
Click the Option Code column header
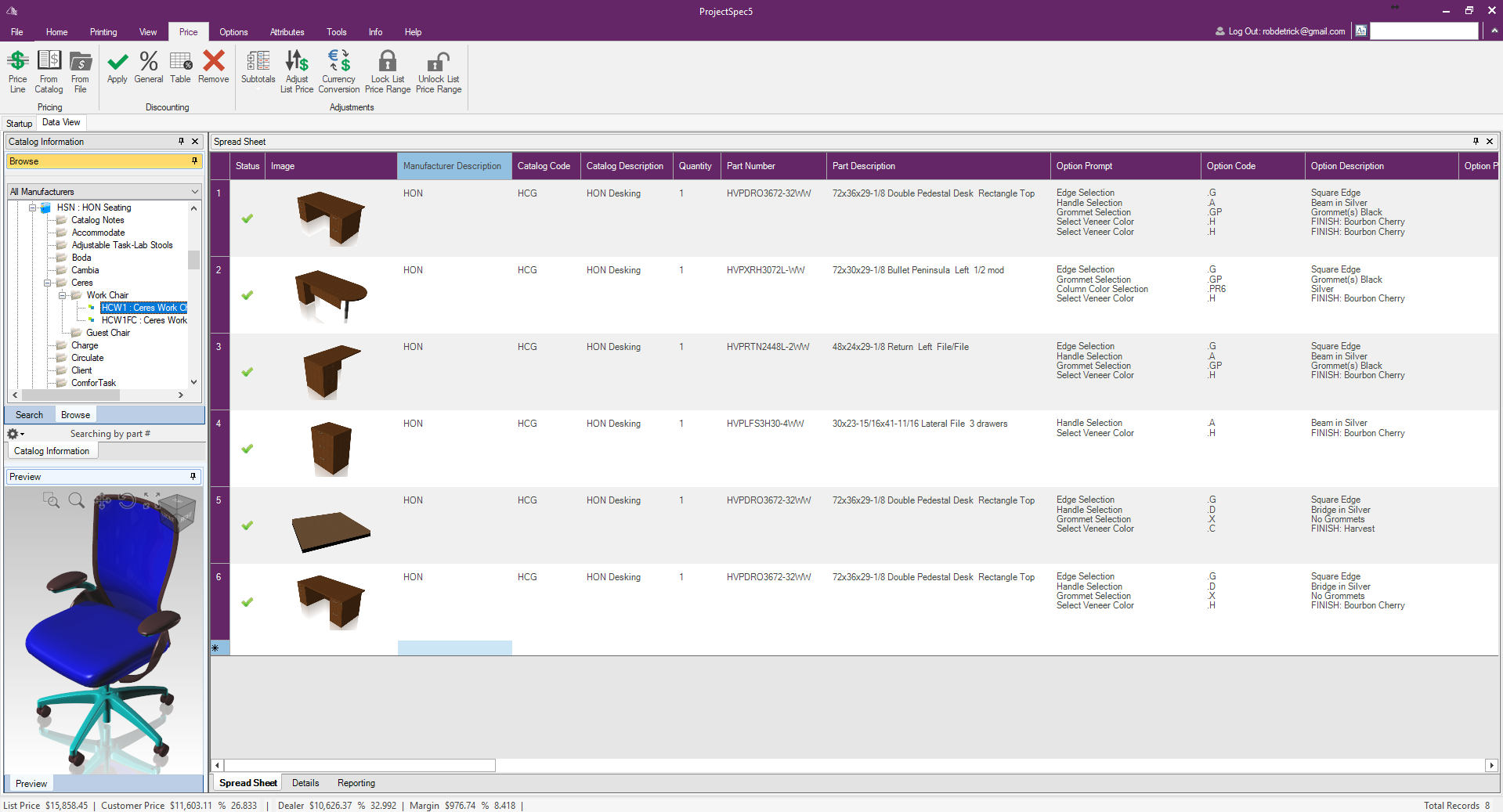click(x=1252, y=166)
